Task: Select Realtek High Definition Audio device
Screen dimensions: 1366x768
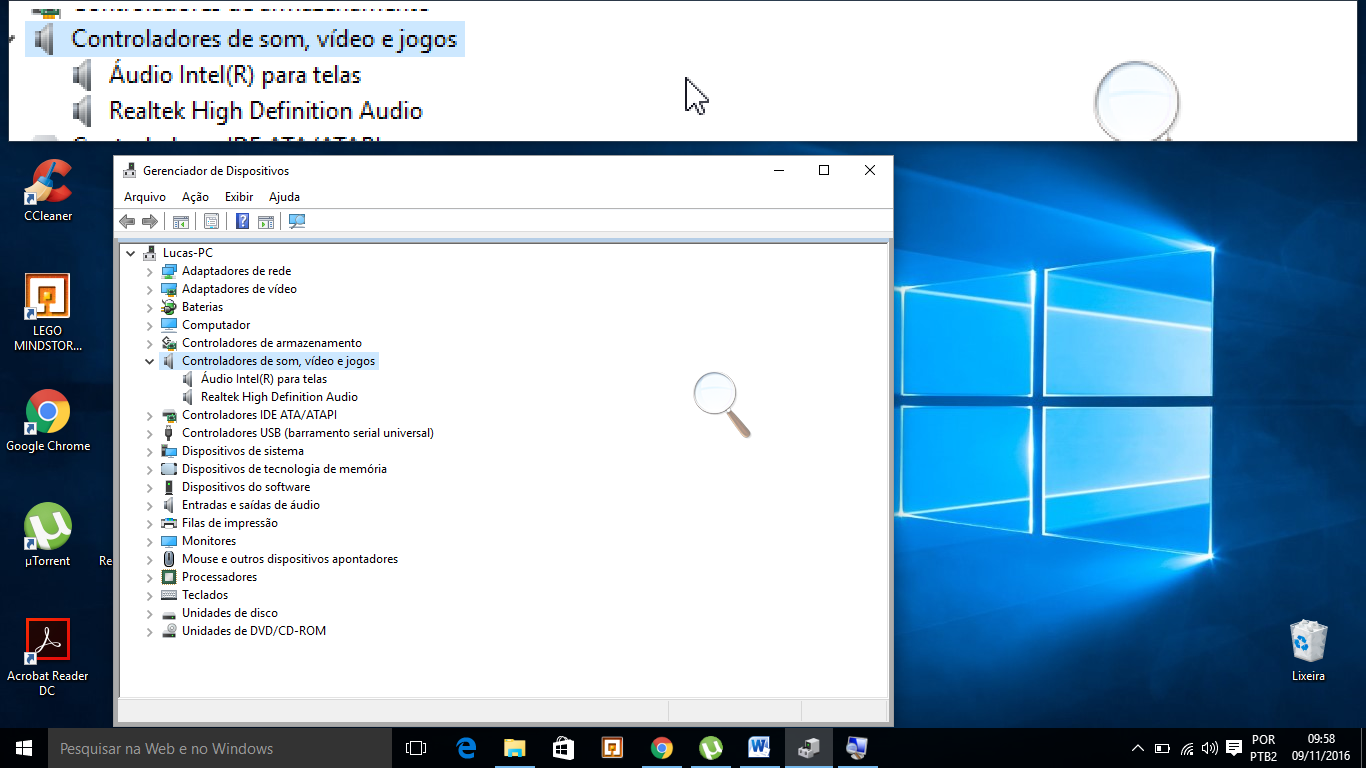Action: [279, 397]
